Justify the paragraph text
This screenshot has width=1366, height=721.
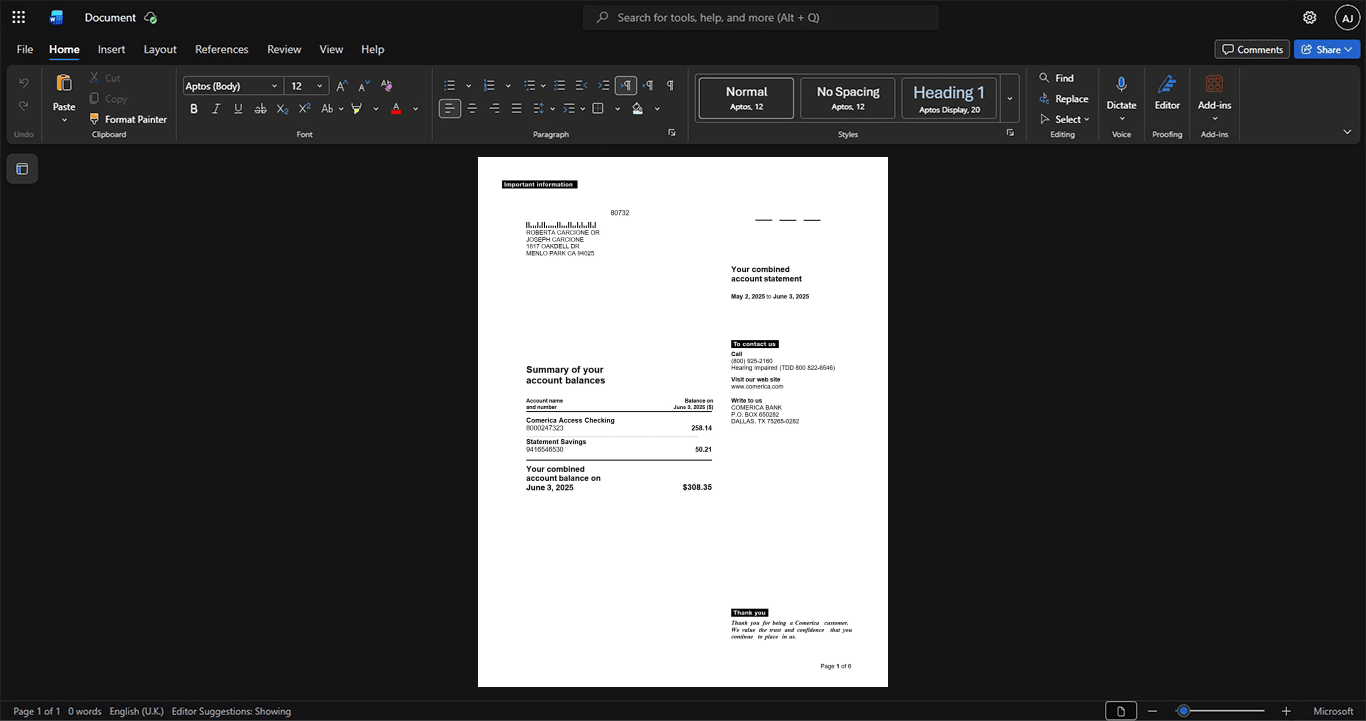click(516, 108)
